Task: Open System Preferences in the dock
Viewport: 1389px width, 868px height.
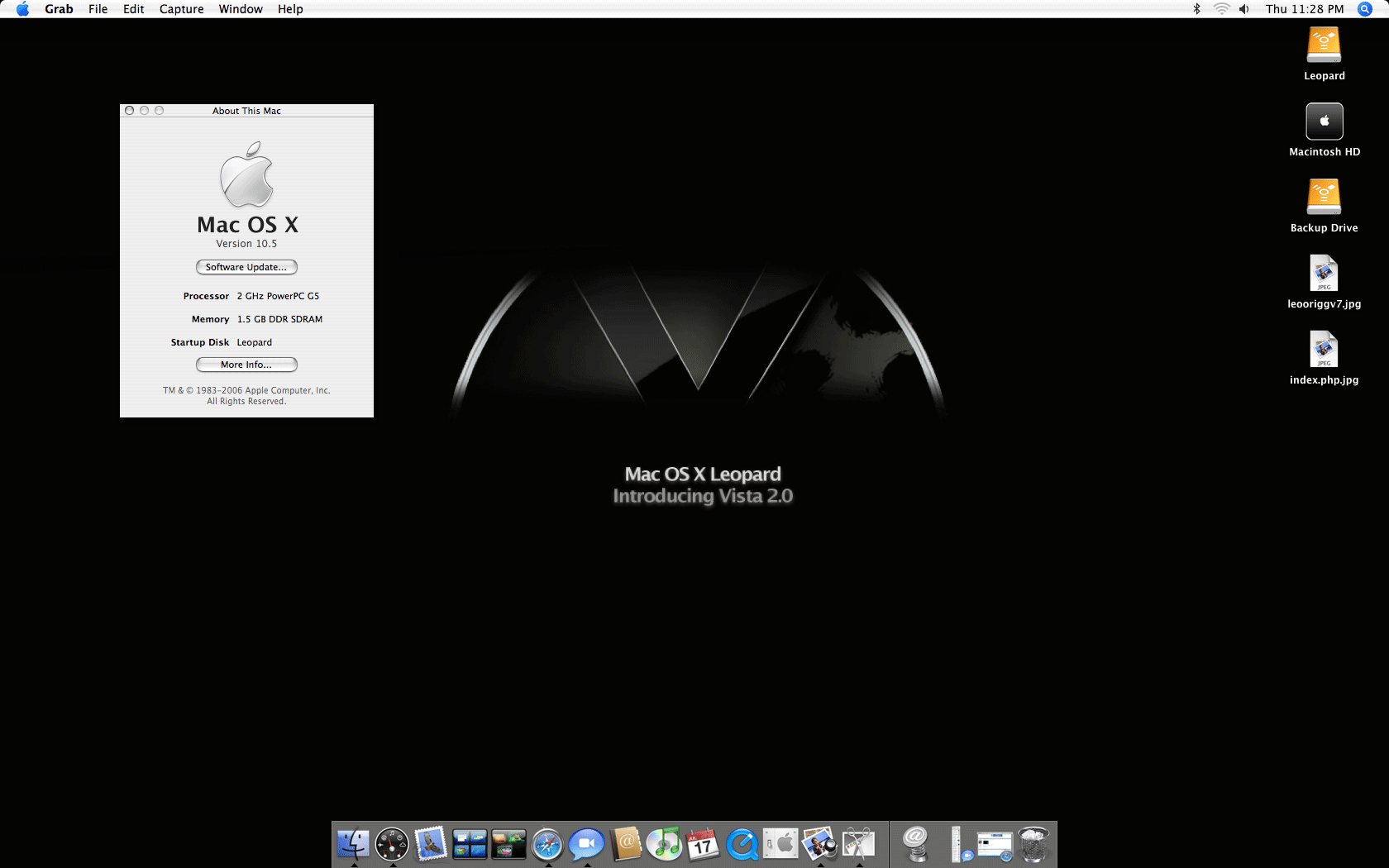Action: tap(780, 844)
